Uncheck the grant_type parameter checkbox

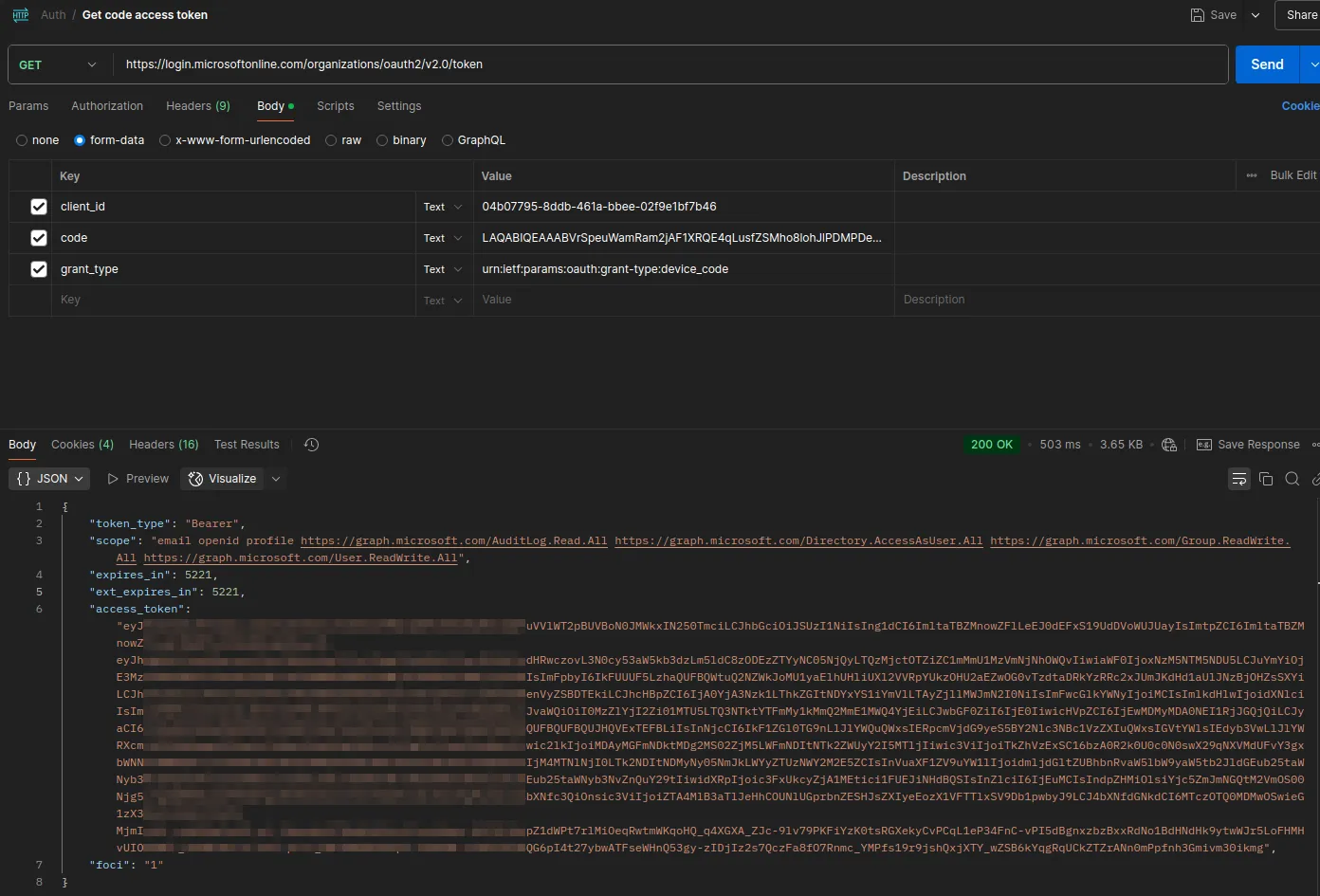pos(39,269)
